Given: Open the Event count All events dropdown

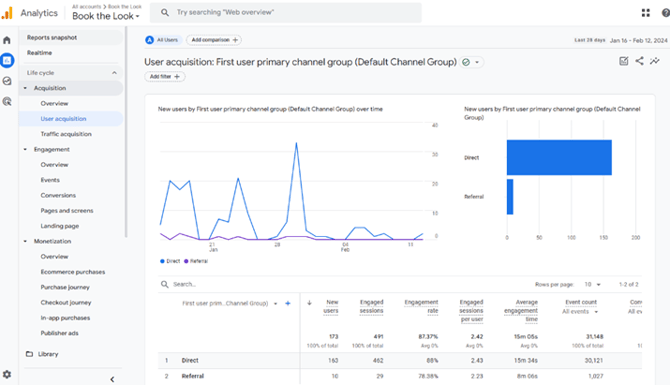Looking at the screenshot, I should [580, 312].
